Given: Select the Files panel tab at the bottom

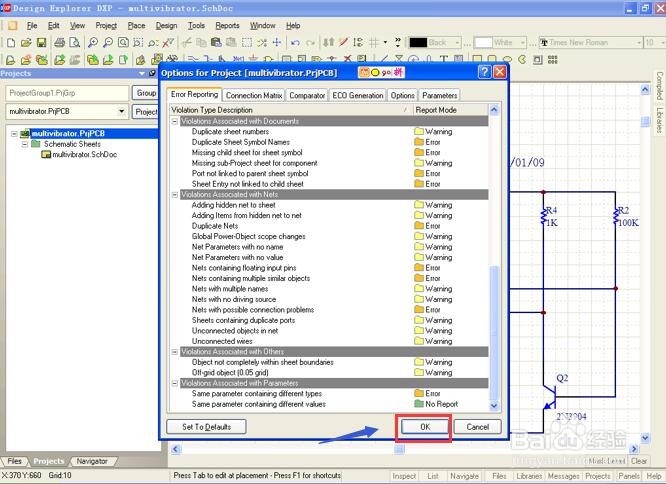Looking at the screenshot, I should point(14,461).
